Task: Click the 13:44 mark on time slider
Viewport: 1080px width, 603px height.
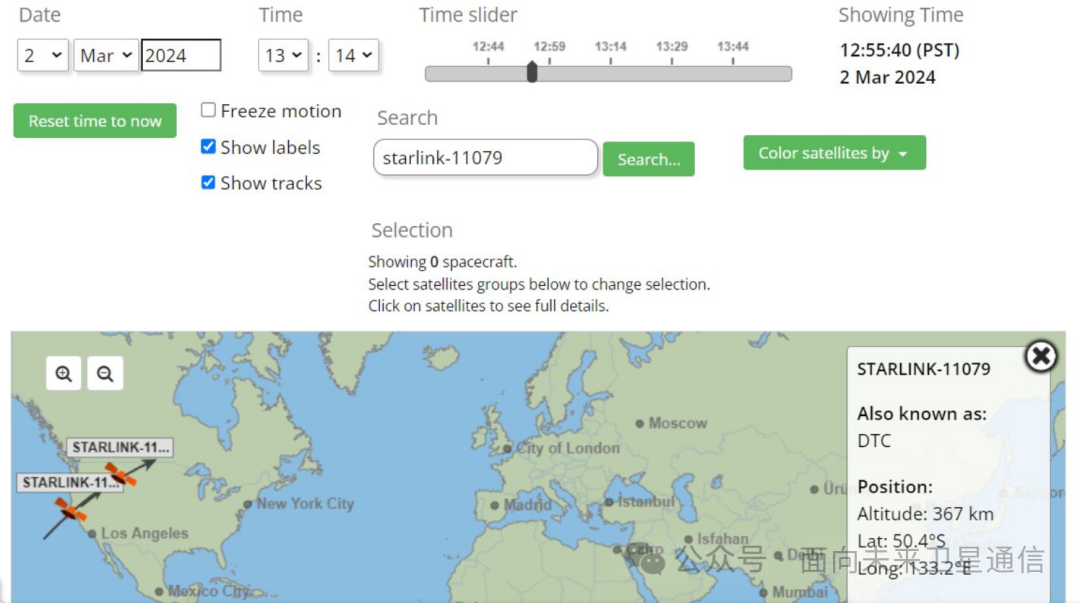Action: (x=733, y=47)
